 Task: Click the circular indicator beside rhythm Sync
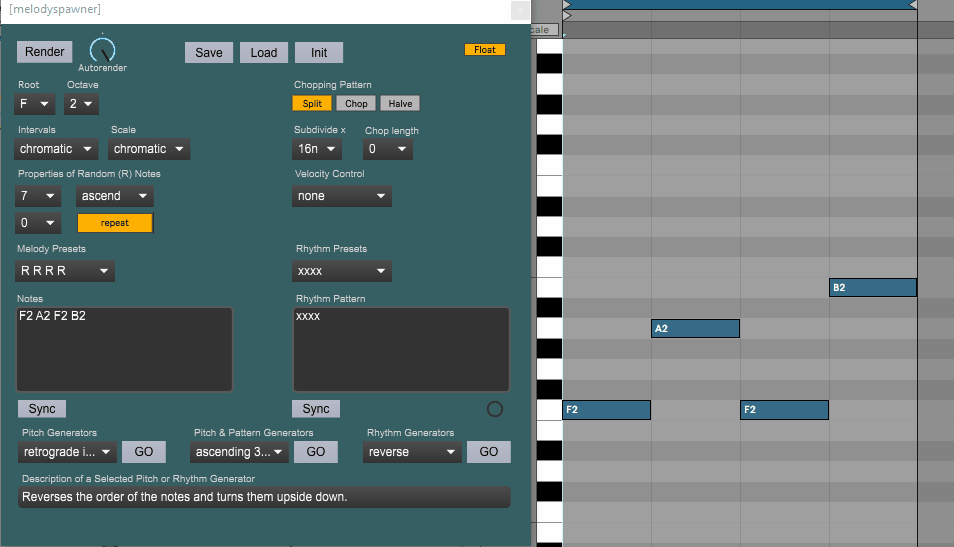pyautogui.click(x=495, y=409)
